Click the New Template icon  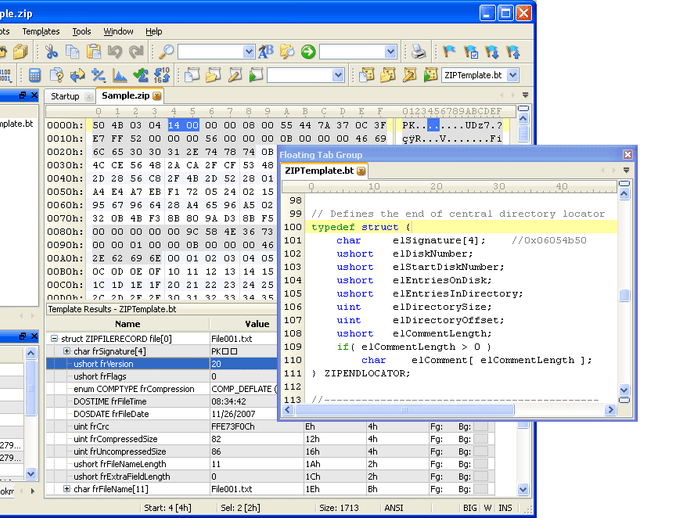point(367,75)
